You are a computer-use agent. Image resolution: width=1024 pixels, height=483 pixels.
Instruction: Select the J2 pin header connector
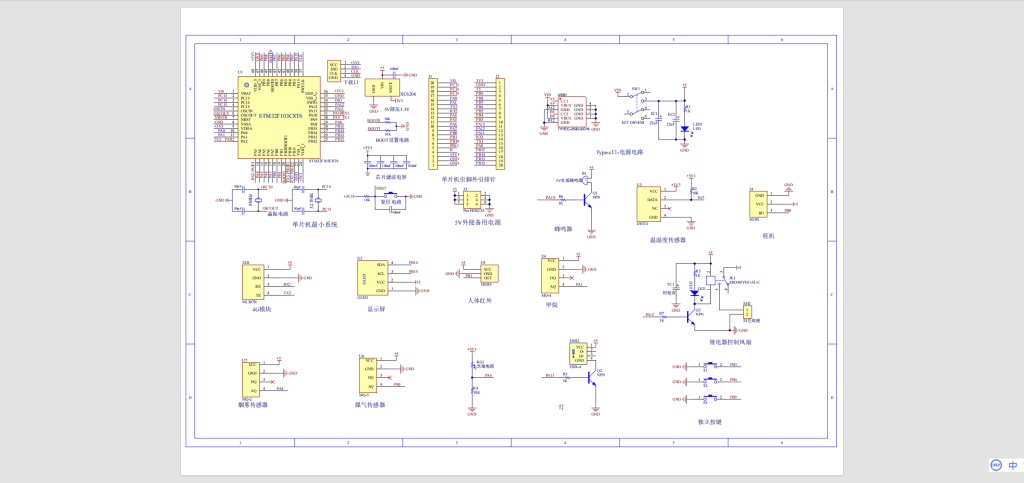[x=500, y=125]
